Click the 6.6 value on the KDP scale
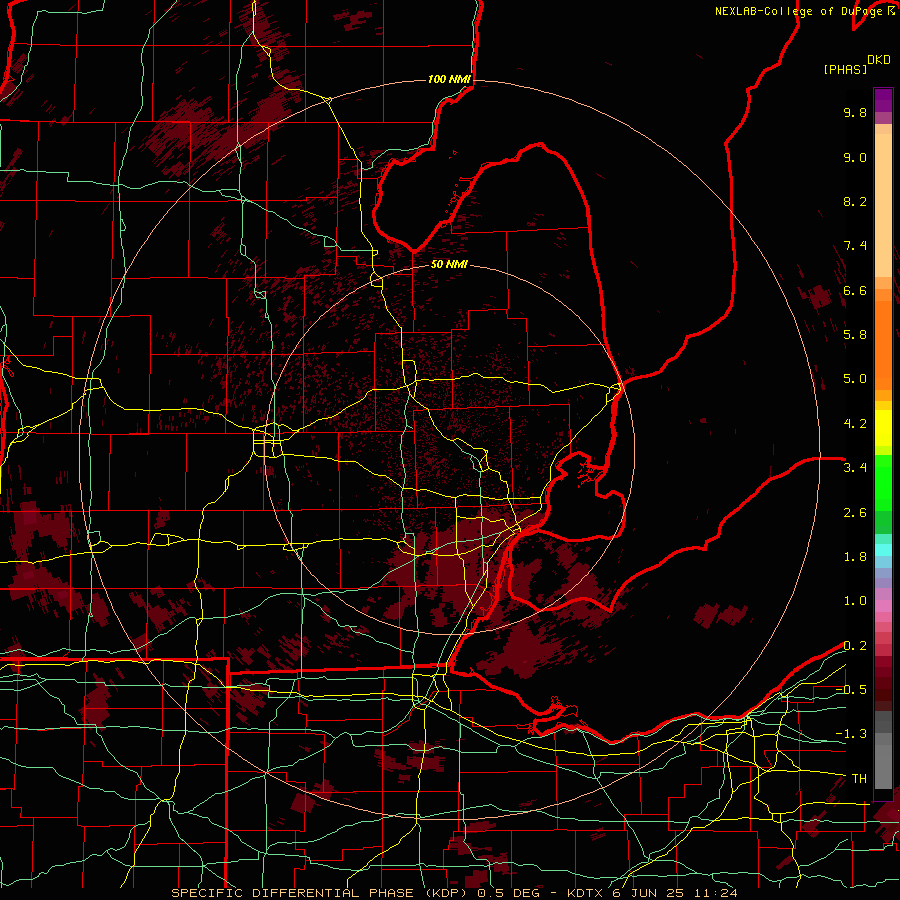 click(855, 290)
